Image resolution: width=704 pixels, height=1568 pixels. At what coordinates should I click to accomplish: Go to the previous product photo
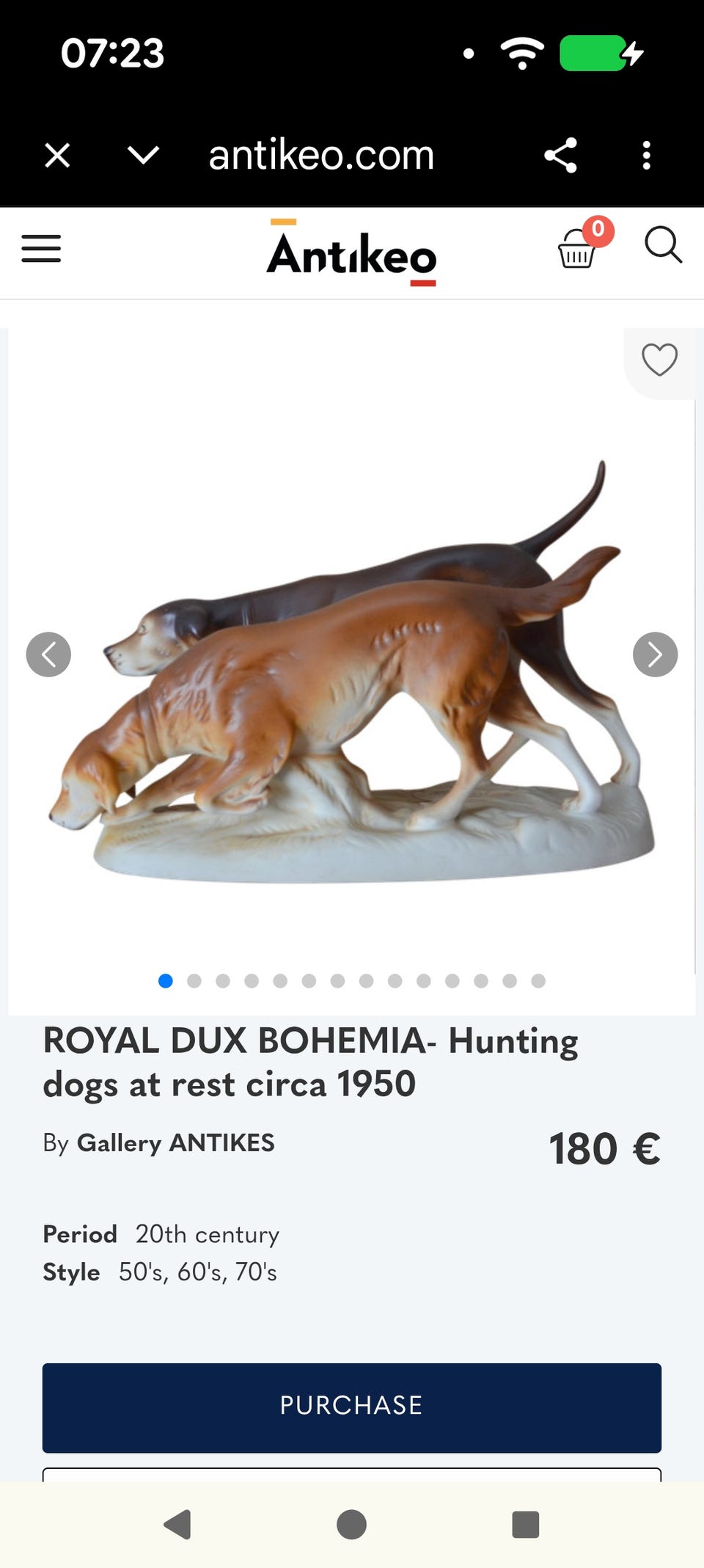(48, 654)
